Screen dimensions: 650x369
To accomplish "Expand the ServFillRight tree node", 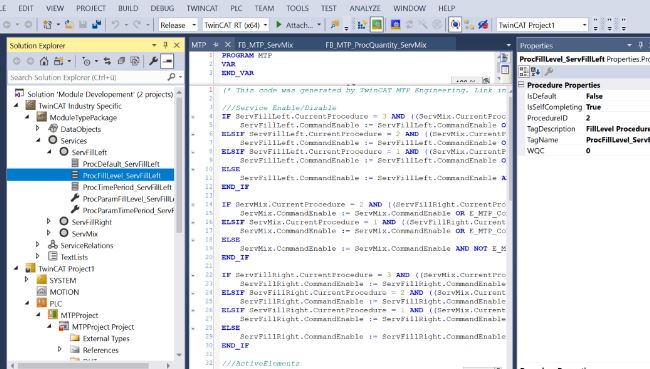I will tap(49, 221).
